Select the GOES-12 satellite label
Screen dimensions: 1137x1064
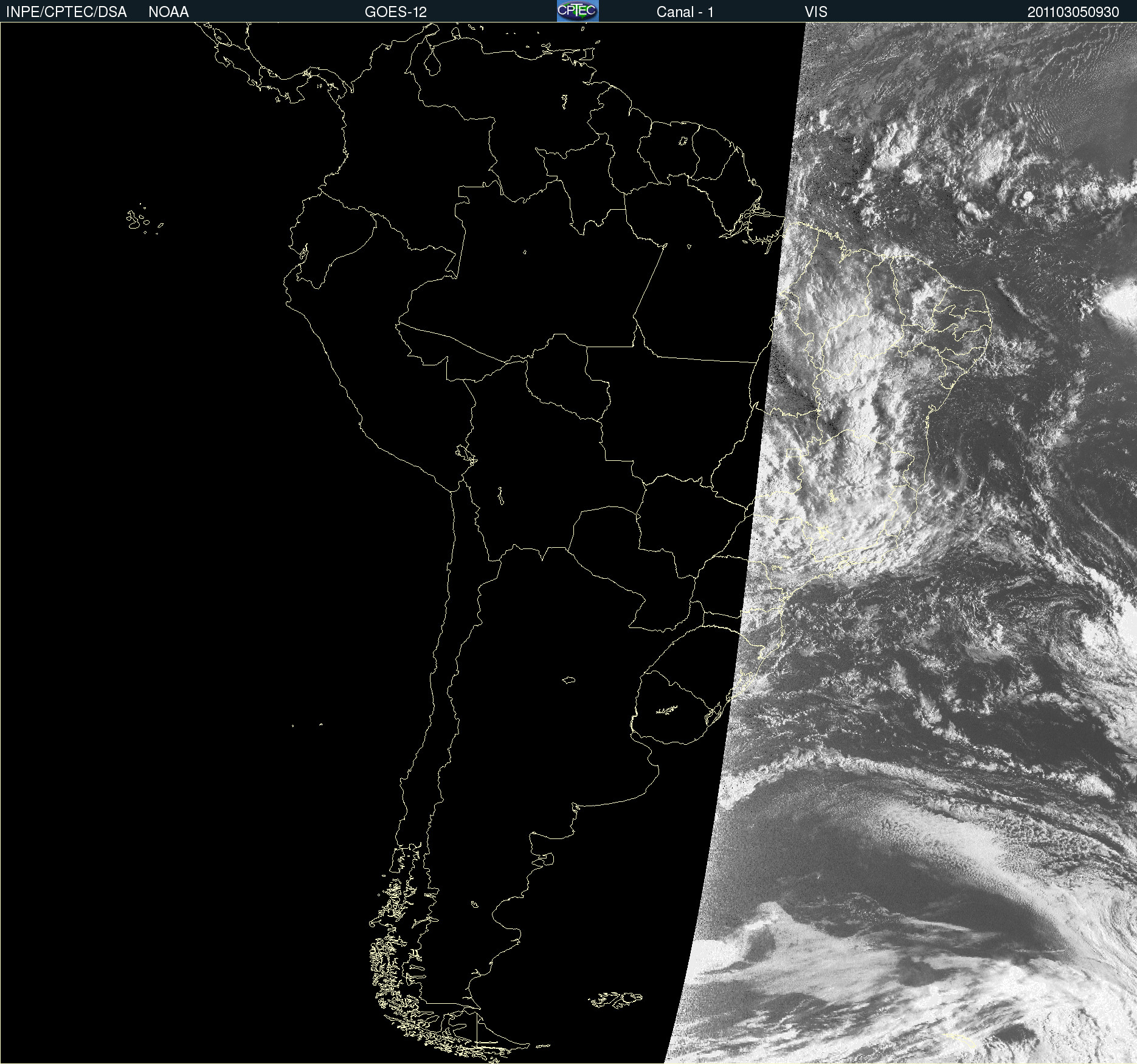pos(396,12)
